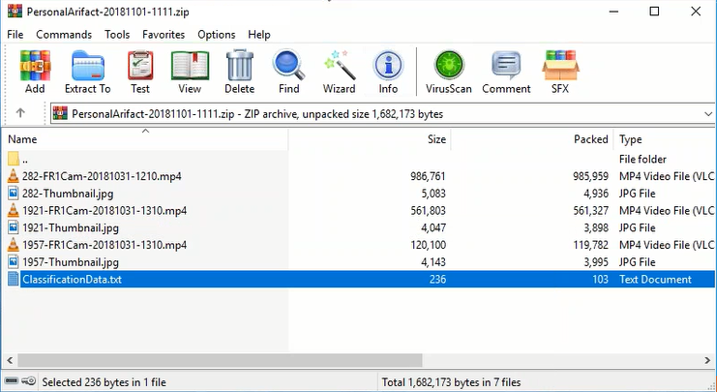Click packed value 3,995
Image resolution: width=718 pixels, height=392 pixels.
point(596,262)
